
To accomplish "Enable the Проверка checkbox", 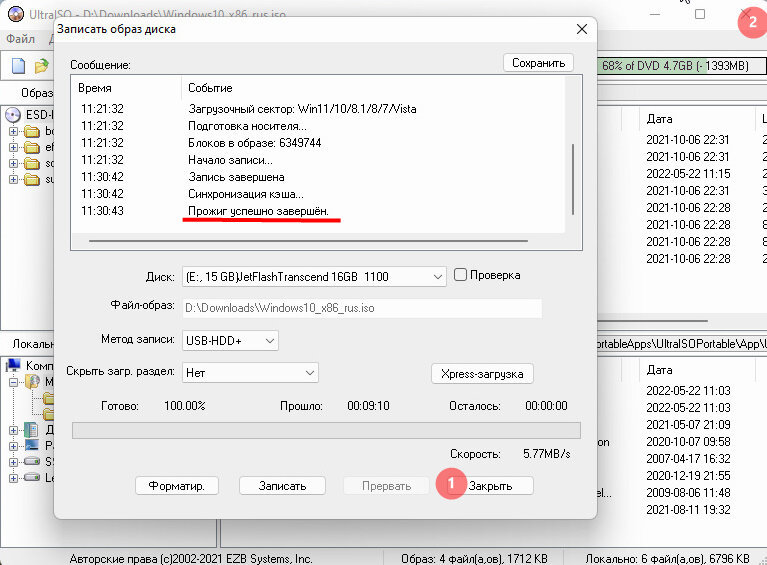I will [x=460, y=274].
